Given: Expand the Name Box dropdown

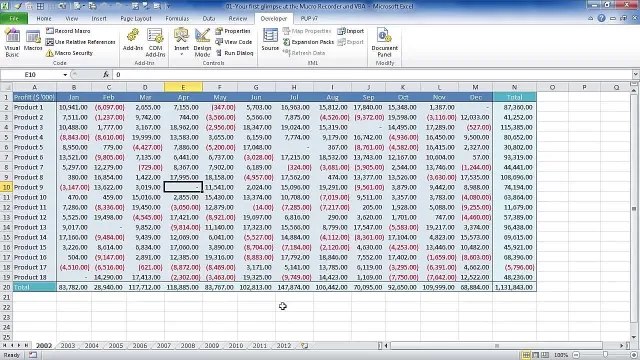Looking at the screenshot, I should 65,75.
